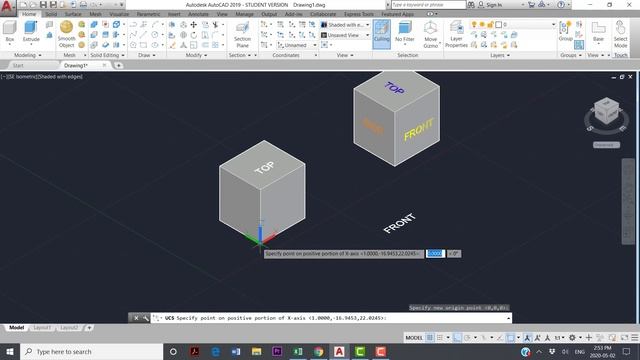Click the customize command line wrench icon
Screen dimensions: 640x360
[145, 318]
